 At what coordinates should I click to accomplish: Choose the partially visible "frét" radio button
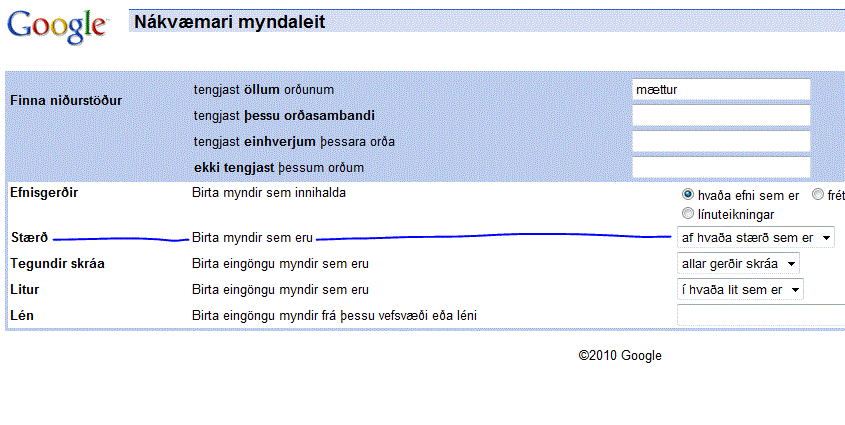[818, 195]
